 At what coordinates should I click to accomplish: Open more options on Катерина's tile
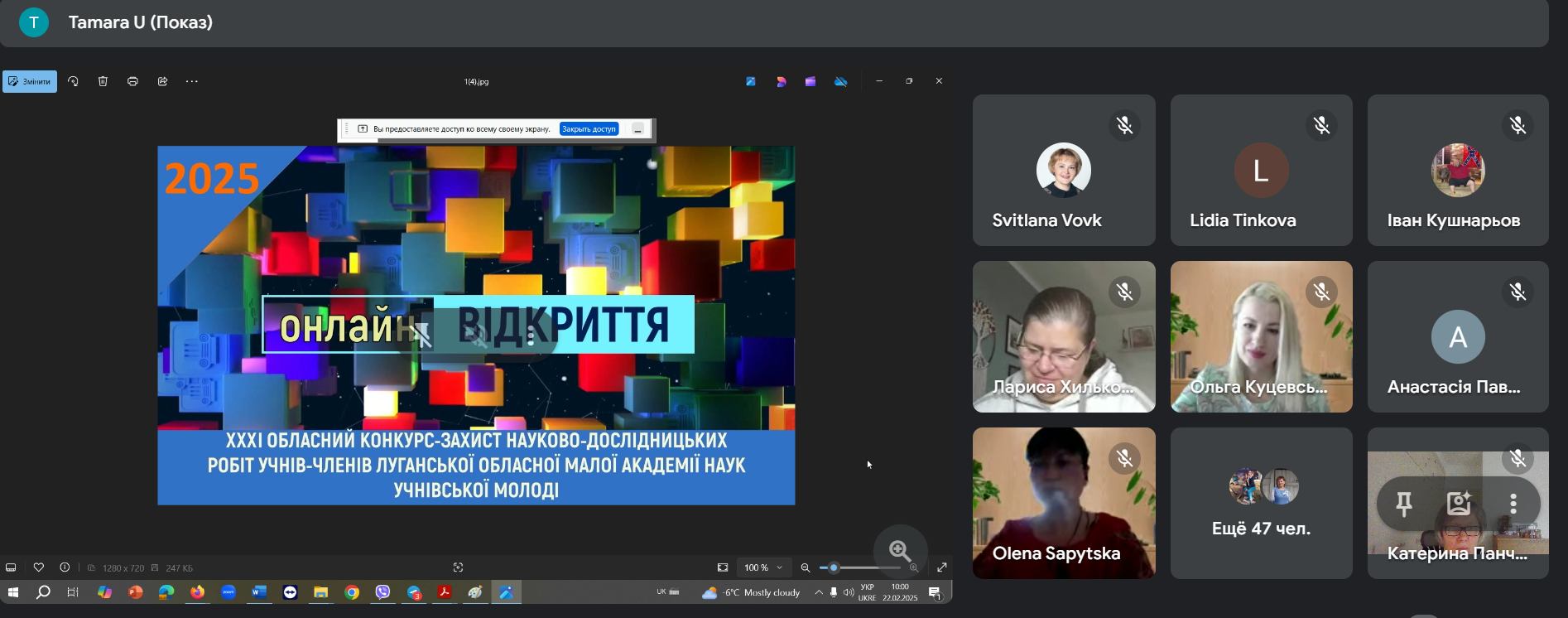tap(1513, 504)
